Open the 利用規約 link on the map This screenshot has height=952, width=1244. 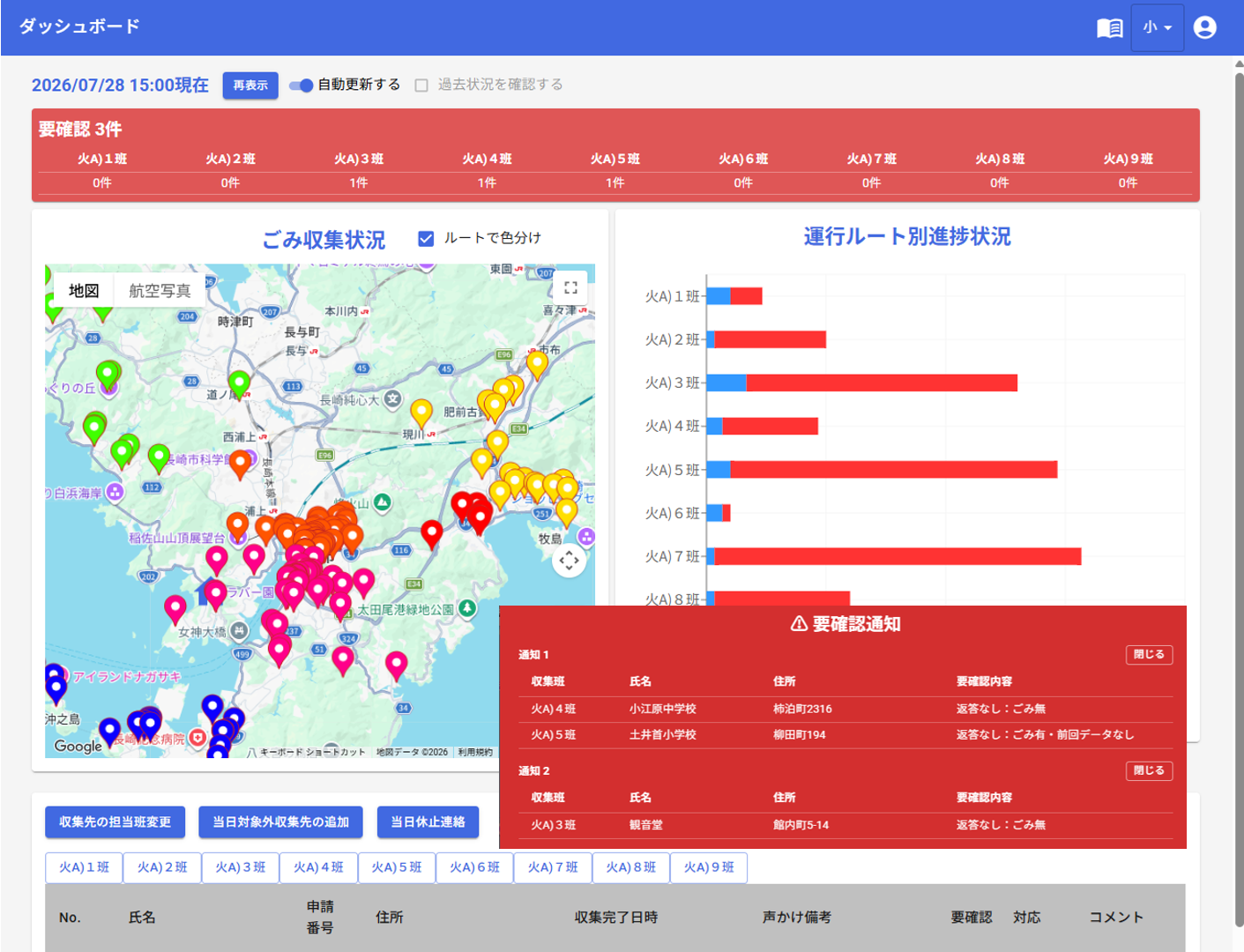[475, 752]
